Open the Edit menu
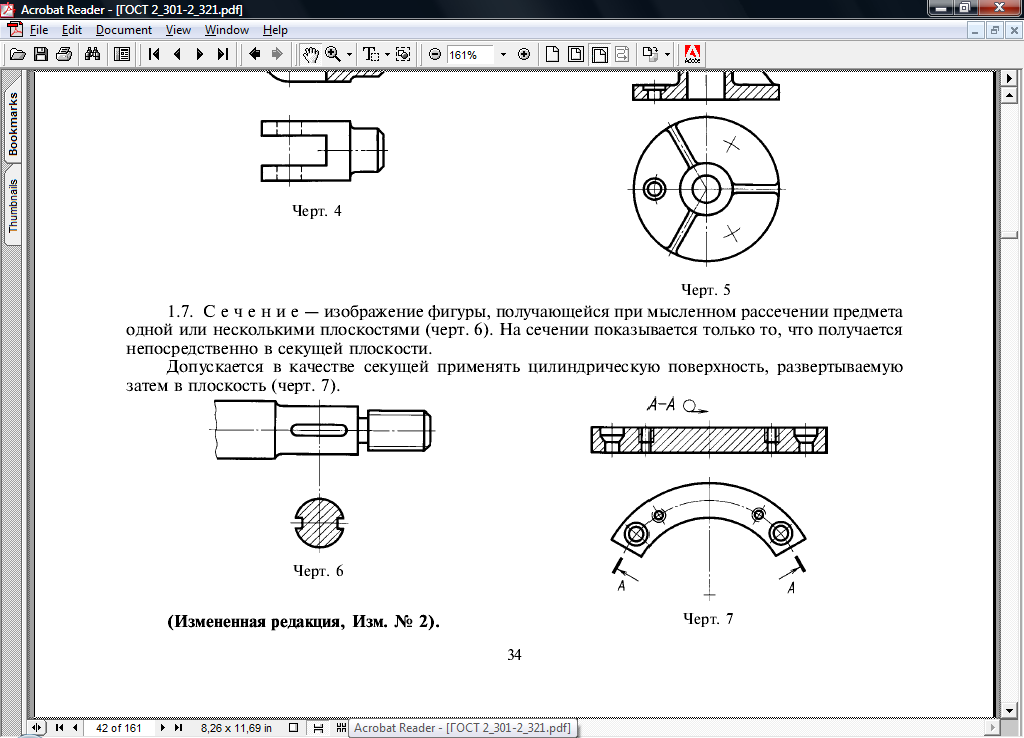The width and height of the screenshot is (1024, 738). click(x=72, y=30)
